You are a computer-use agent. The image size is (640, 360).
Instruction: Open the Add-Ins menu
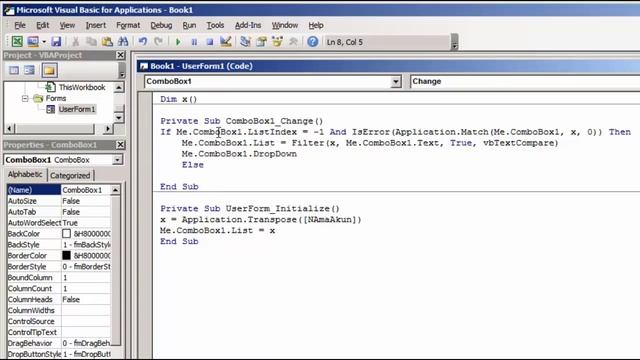point(248,25)
